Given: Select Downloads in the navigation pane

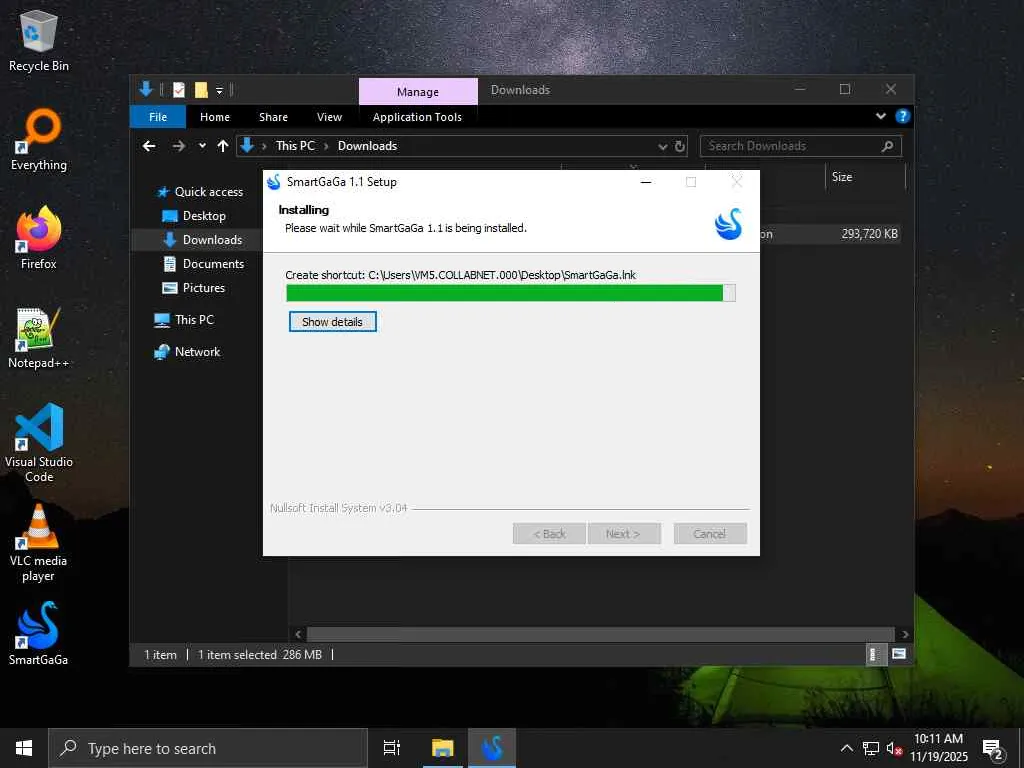Looking at the screenshot, I should 202,240.
